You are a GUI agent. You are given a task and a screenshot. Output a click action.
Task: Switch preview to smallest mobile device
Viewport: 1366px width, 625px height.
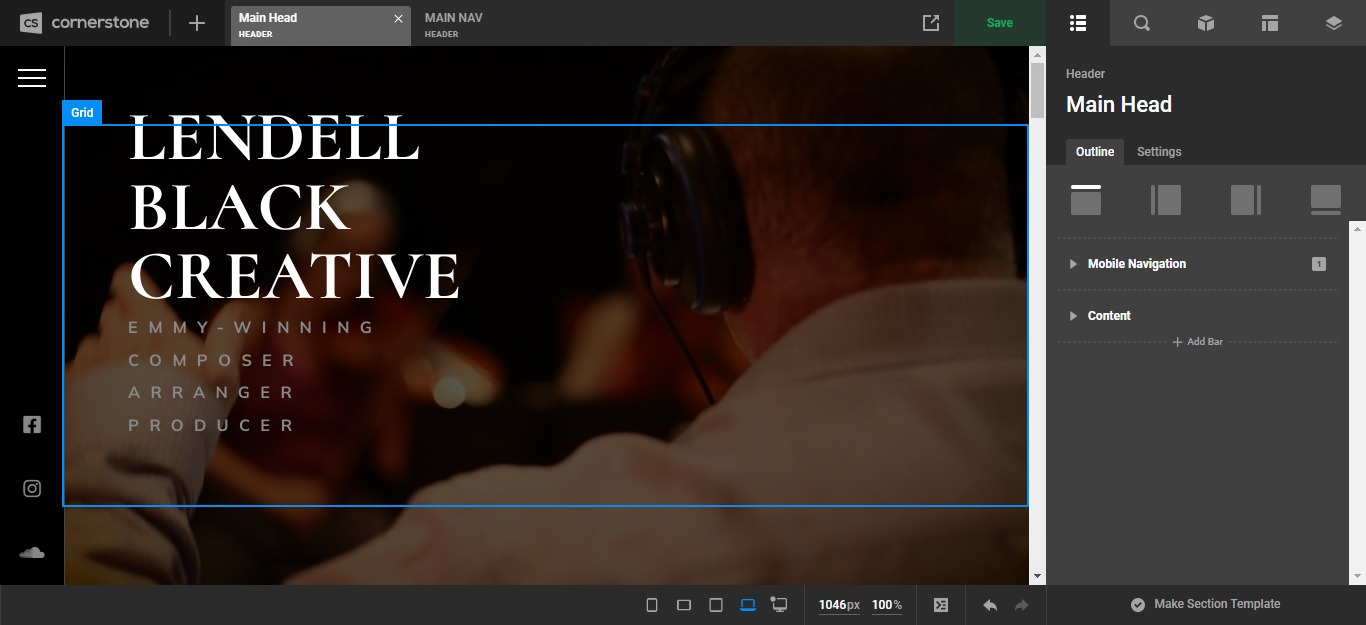coord(652,605)
